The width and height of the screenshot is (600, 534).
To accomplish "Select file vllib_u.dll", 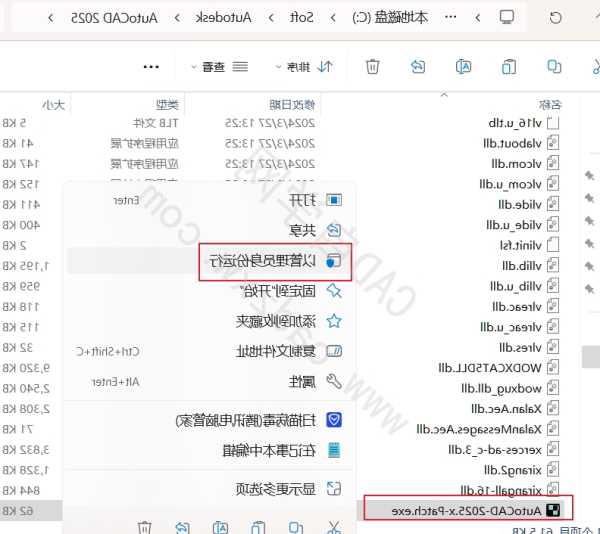I will pos(515,286).
